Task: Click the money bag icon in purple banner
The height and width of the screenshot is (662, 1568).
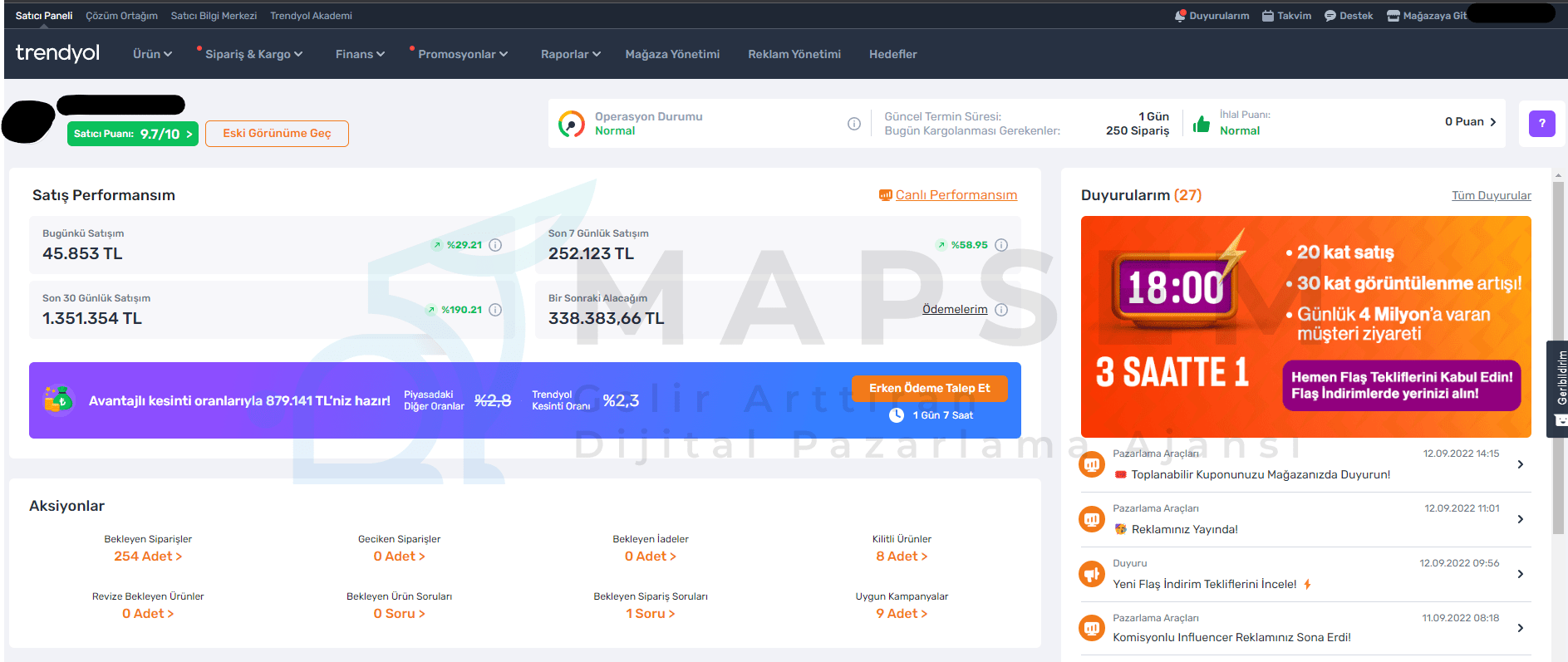Action: [x=59, y=400]
